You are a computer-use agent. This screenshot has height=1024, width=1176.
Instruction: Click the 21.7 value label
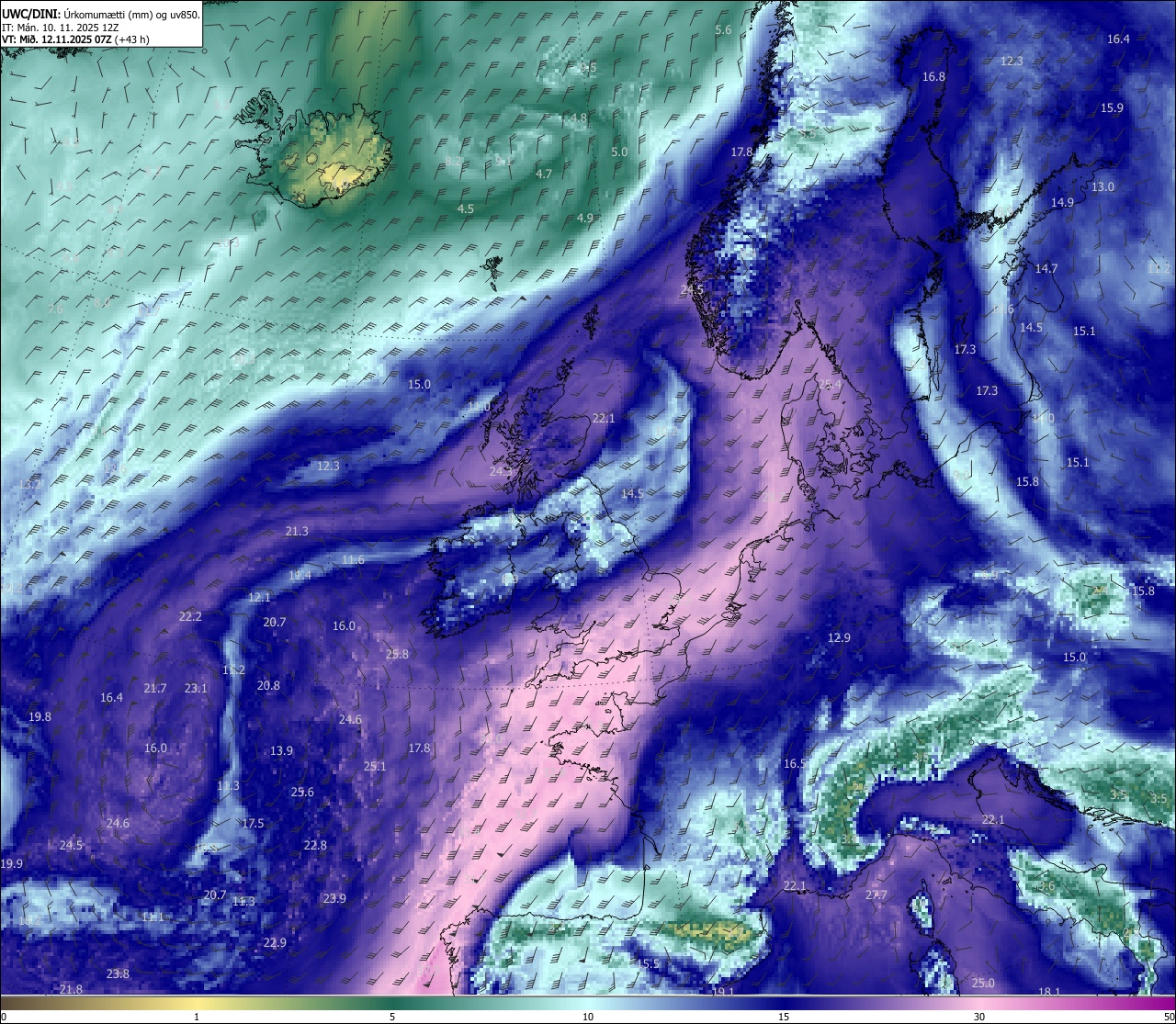(155, 689)
